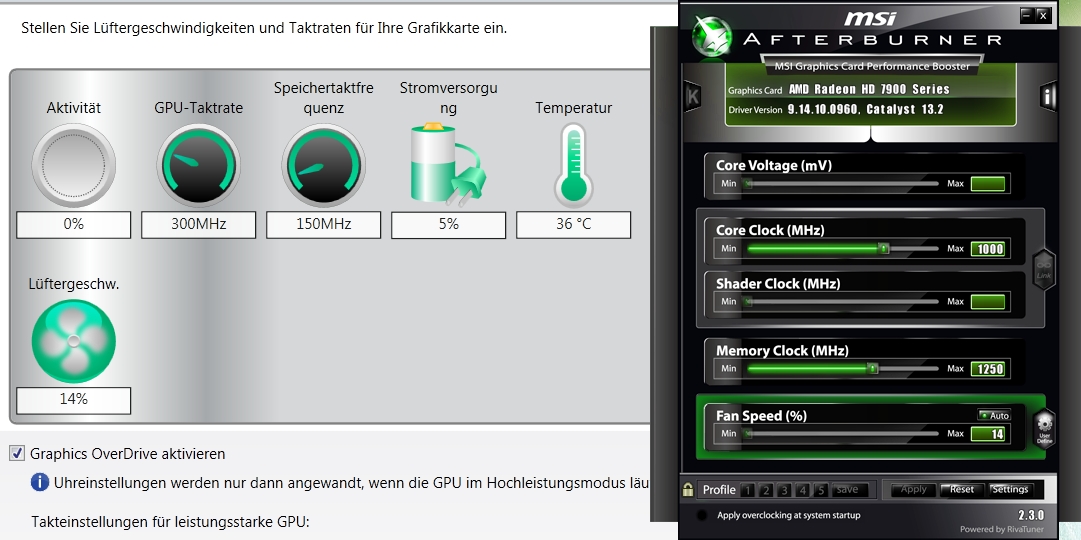
Task: Toggle Apply overclocking at system startup
Action: pyautogui.click(x=702, y=515)
